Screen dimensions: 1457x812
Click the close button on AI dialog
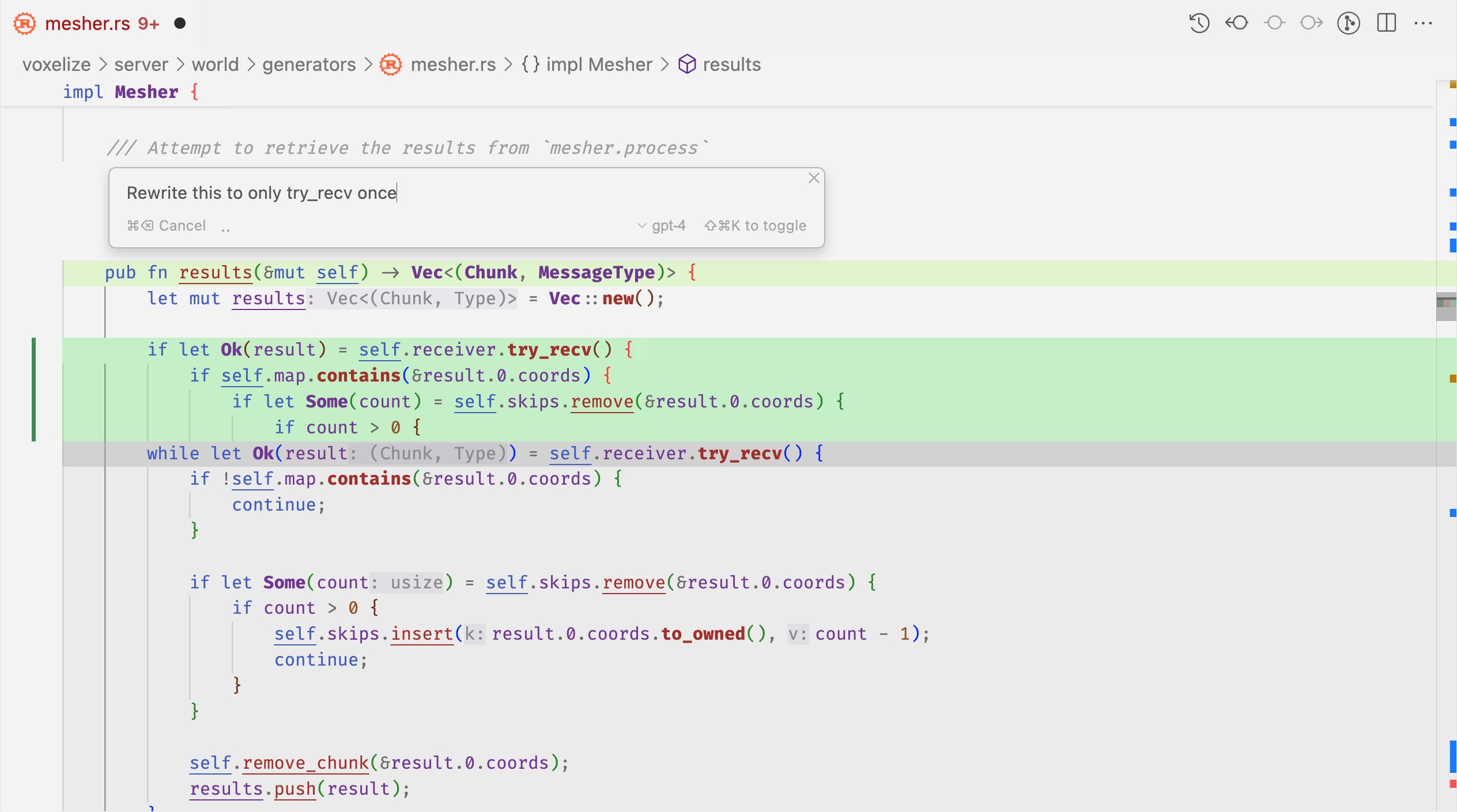click(814, 178)
